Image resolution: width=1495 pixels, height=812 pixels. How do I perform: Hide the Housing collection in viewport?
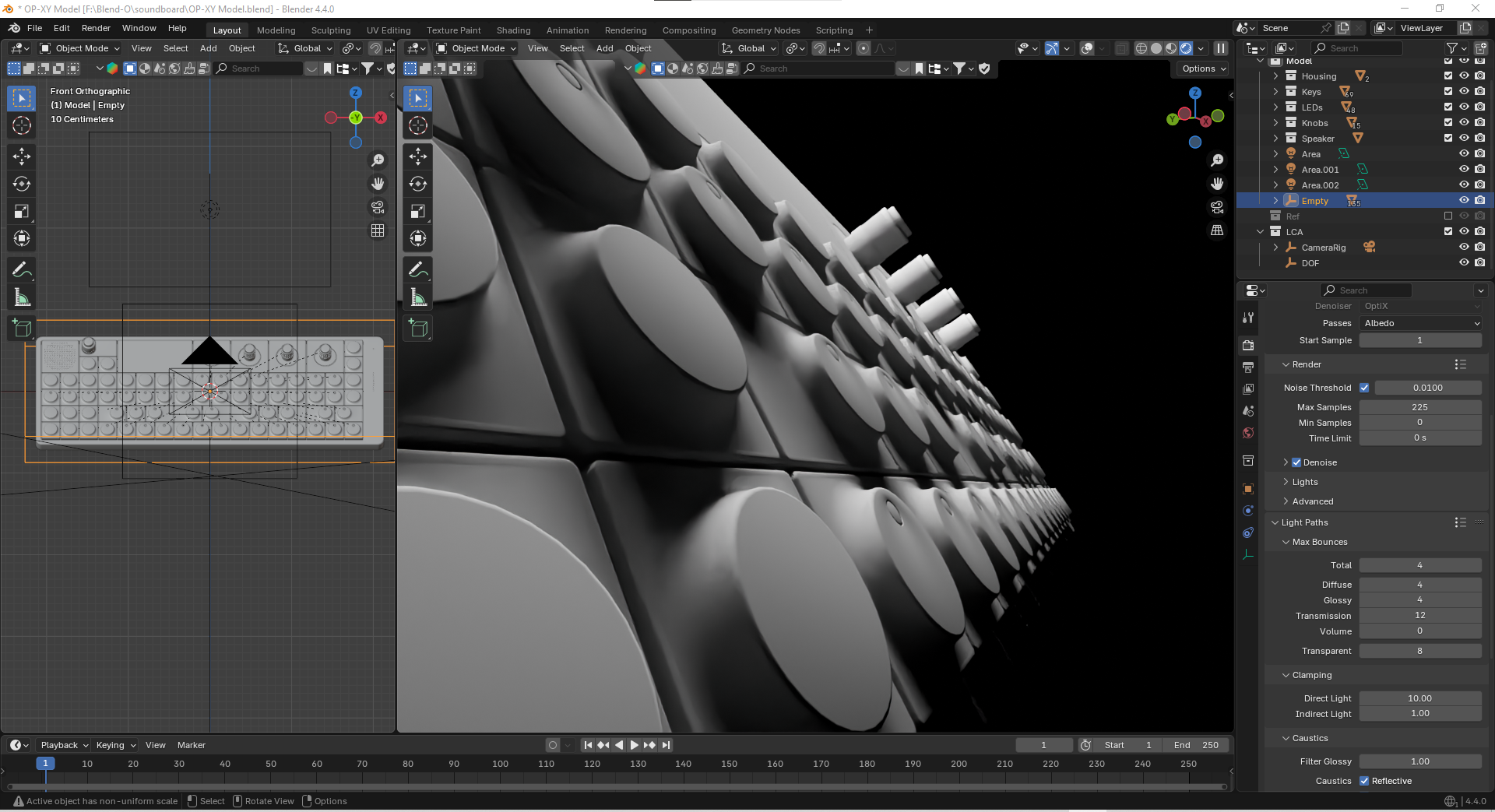1464,76
